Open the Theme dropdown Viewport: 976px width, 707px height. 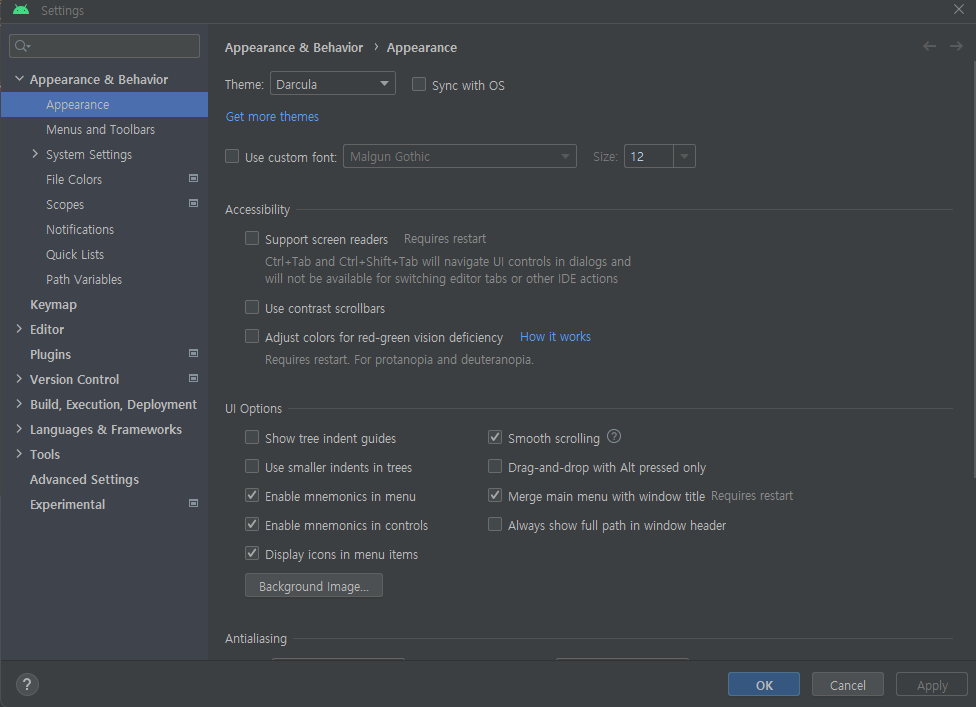[333, 84]
